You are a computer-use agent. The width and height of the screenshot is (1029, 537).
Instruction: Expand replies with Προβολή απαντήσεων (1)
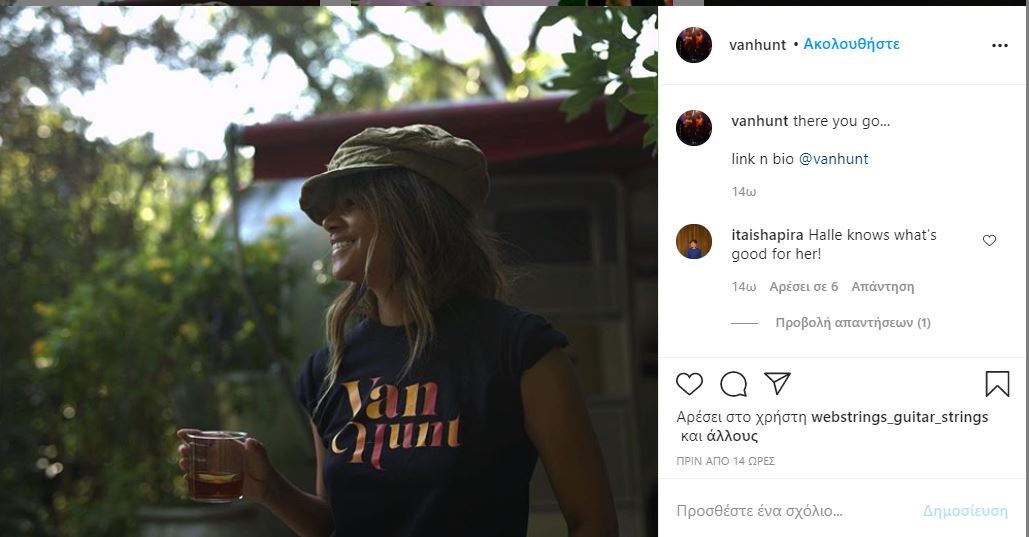pyautogui.click(x=853, y=323)
